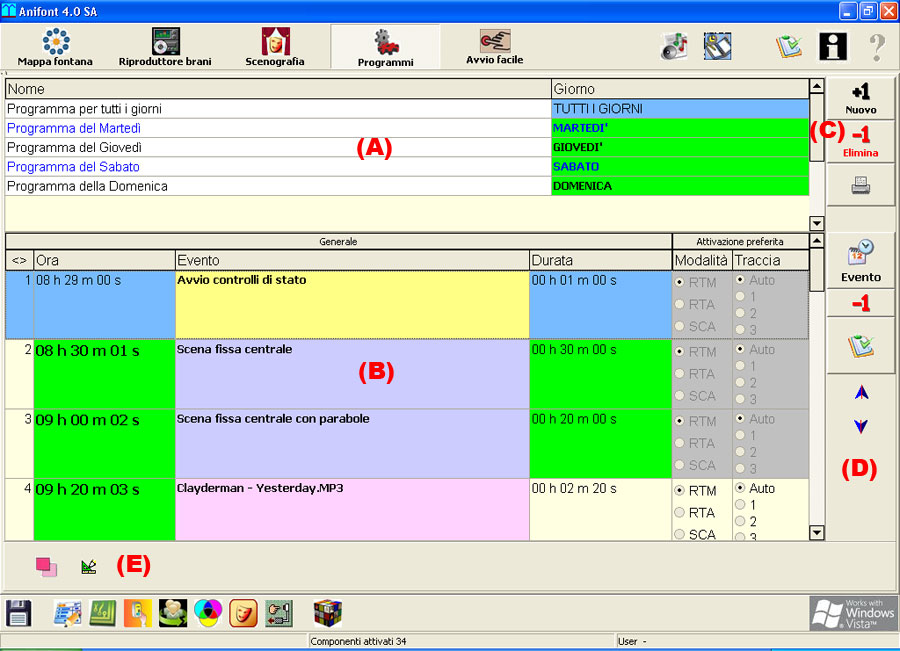Click event Avvio controlli di stato
The width and height of the screenshot is (900, 651).
pyautogui.click(x=352, y=304)
